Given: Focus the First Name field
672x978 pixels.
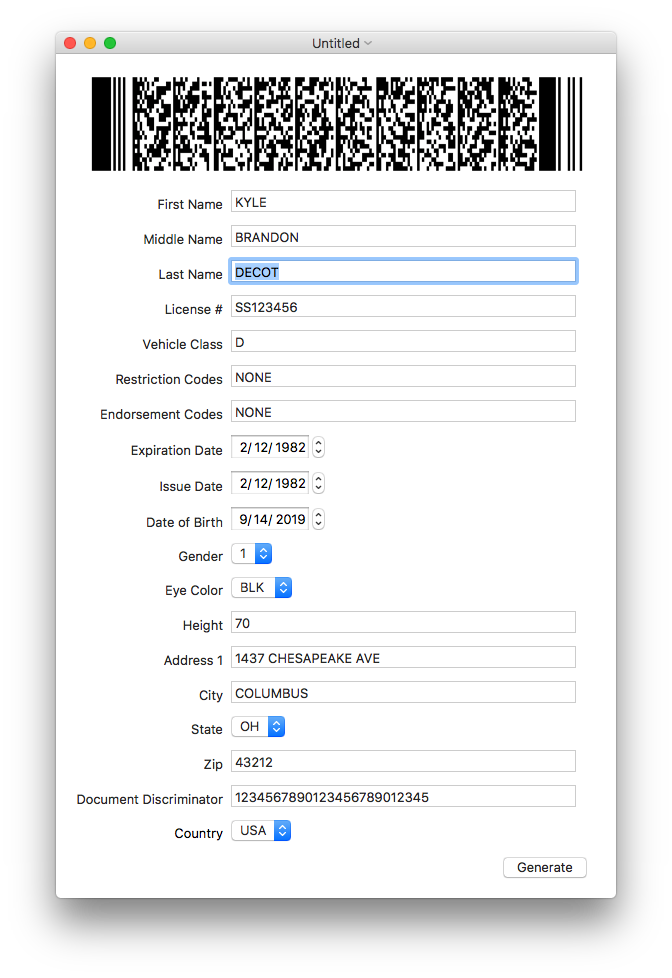Looking at the screenshot, I should tap(403, 202).
